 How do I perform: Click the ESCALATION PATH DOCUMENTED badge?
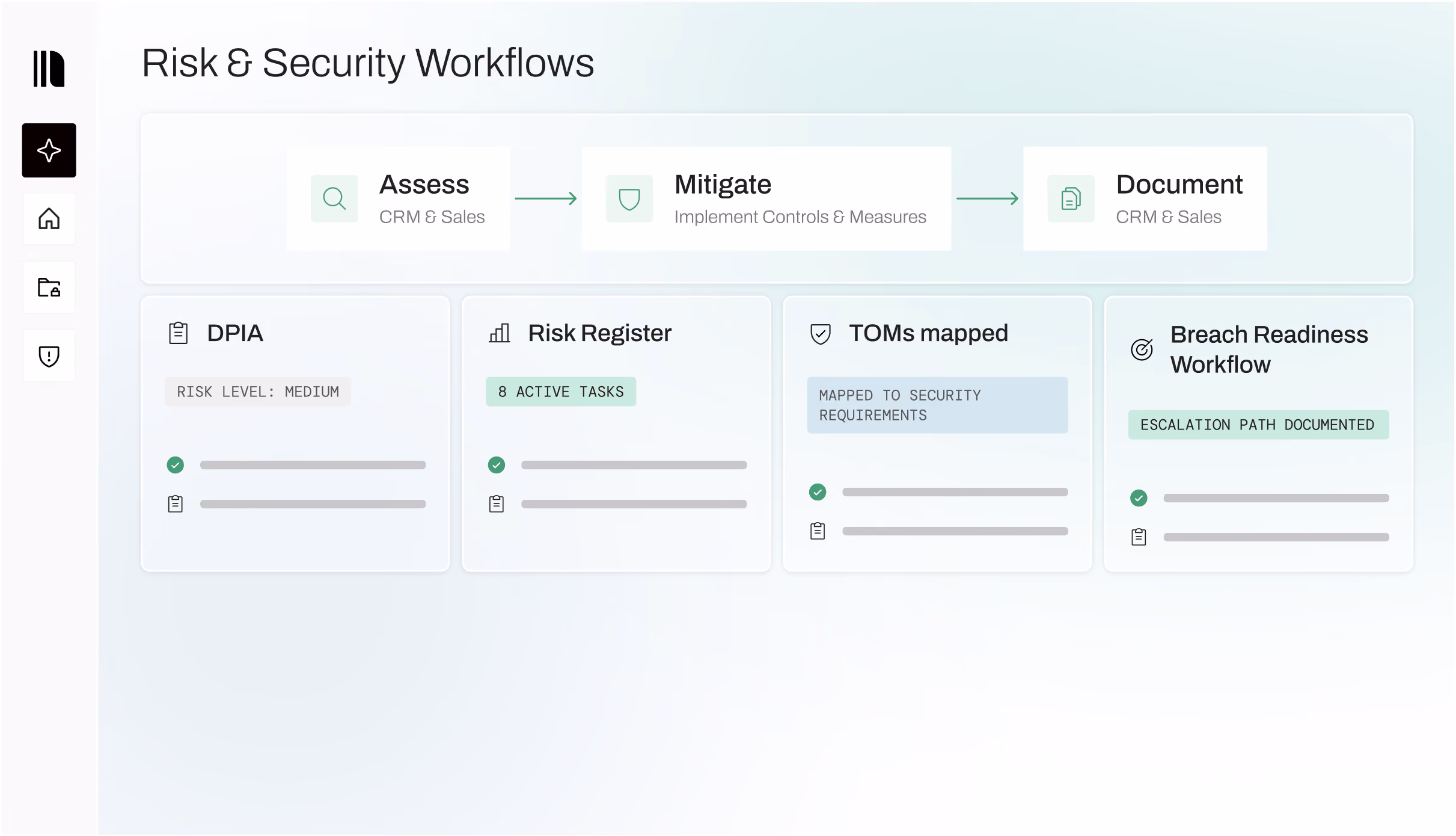coord(1258,425)
